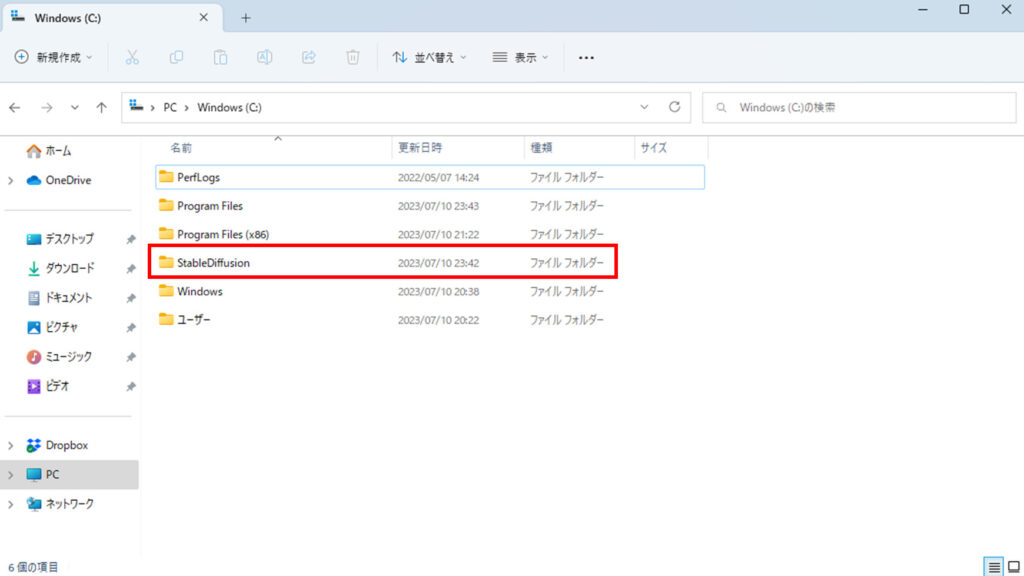The width and height of the screenshot is (1024, 576).
Task: Expand the OneDrive tree node
Action: point(11,180)
